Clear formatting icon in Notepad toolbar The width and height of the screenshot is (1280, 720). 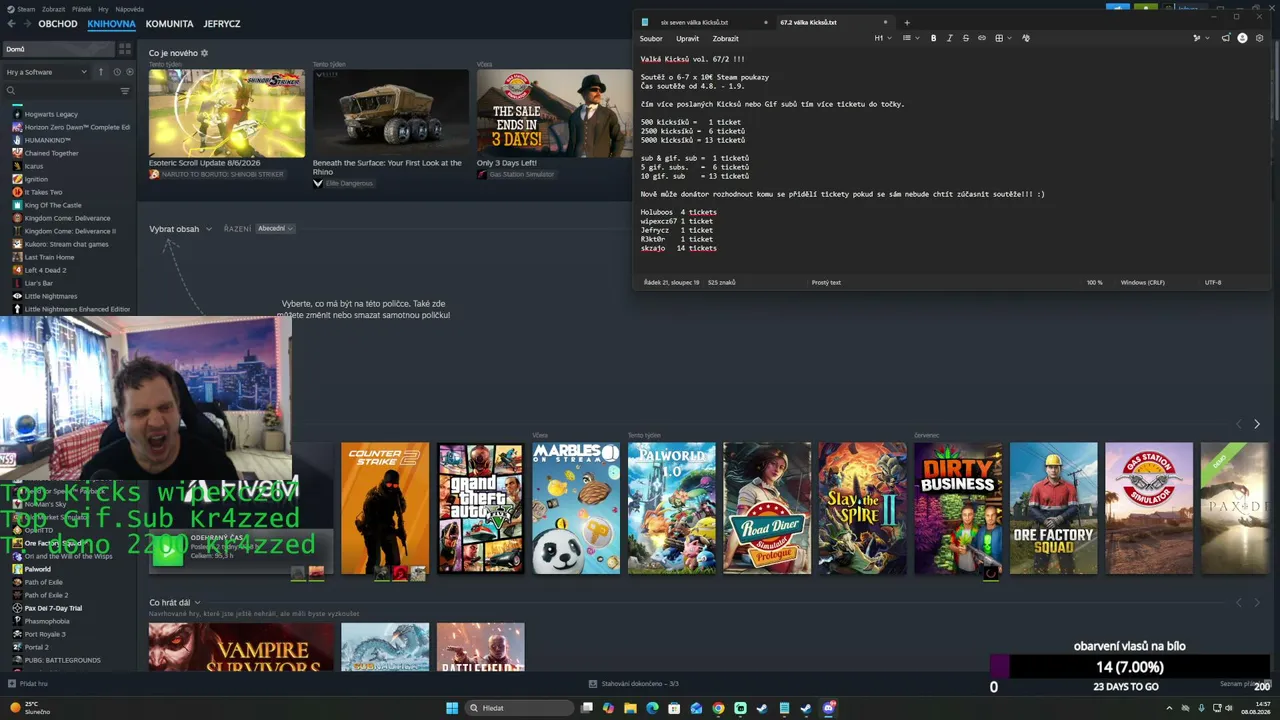tap(1026, 38)
